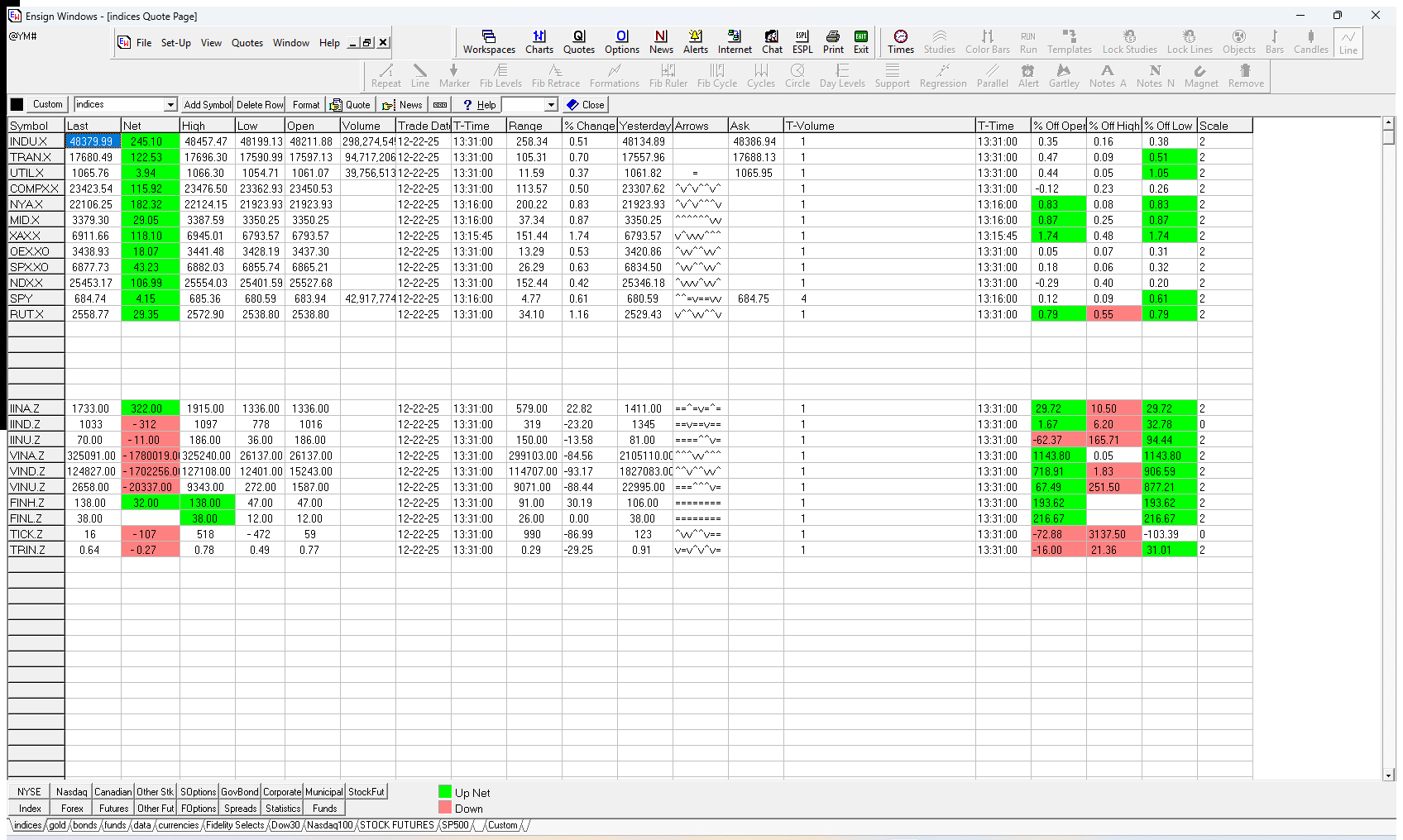Open the Set-Up menu
The image size is (1403, 840).
(x=175, y=43)
